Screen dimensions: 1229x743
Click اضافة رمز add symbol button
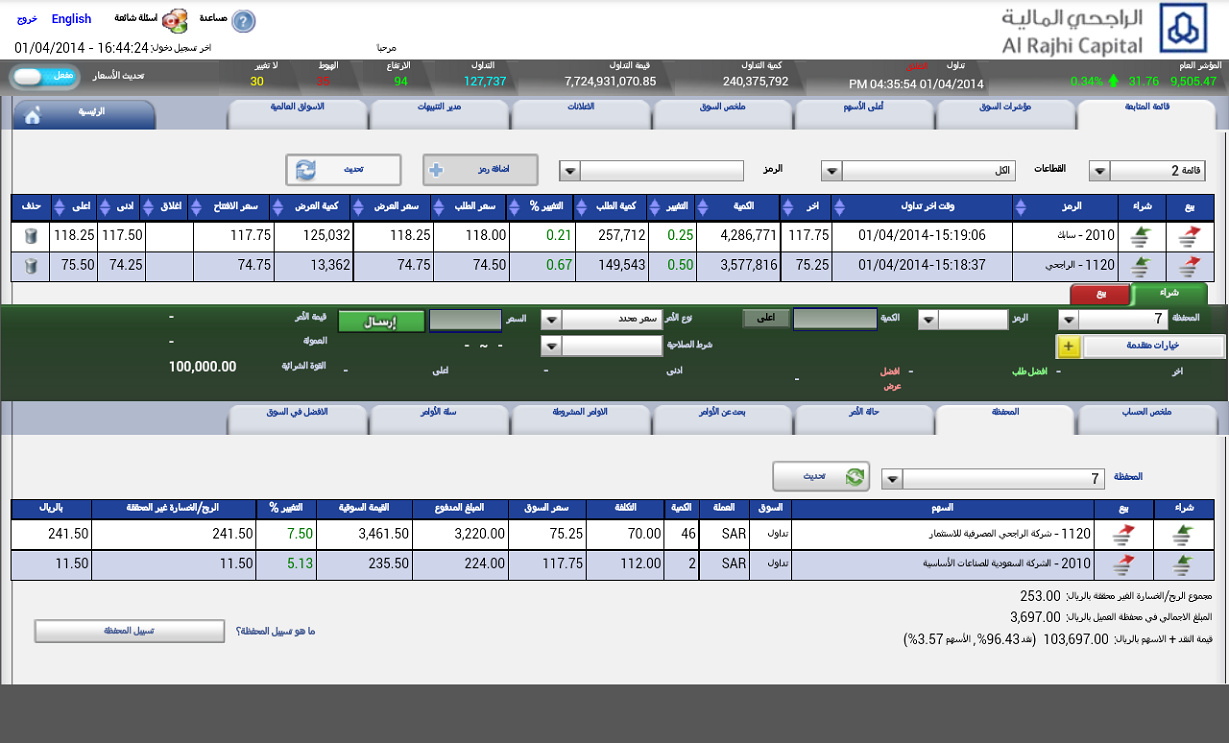(480, 170)
